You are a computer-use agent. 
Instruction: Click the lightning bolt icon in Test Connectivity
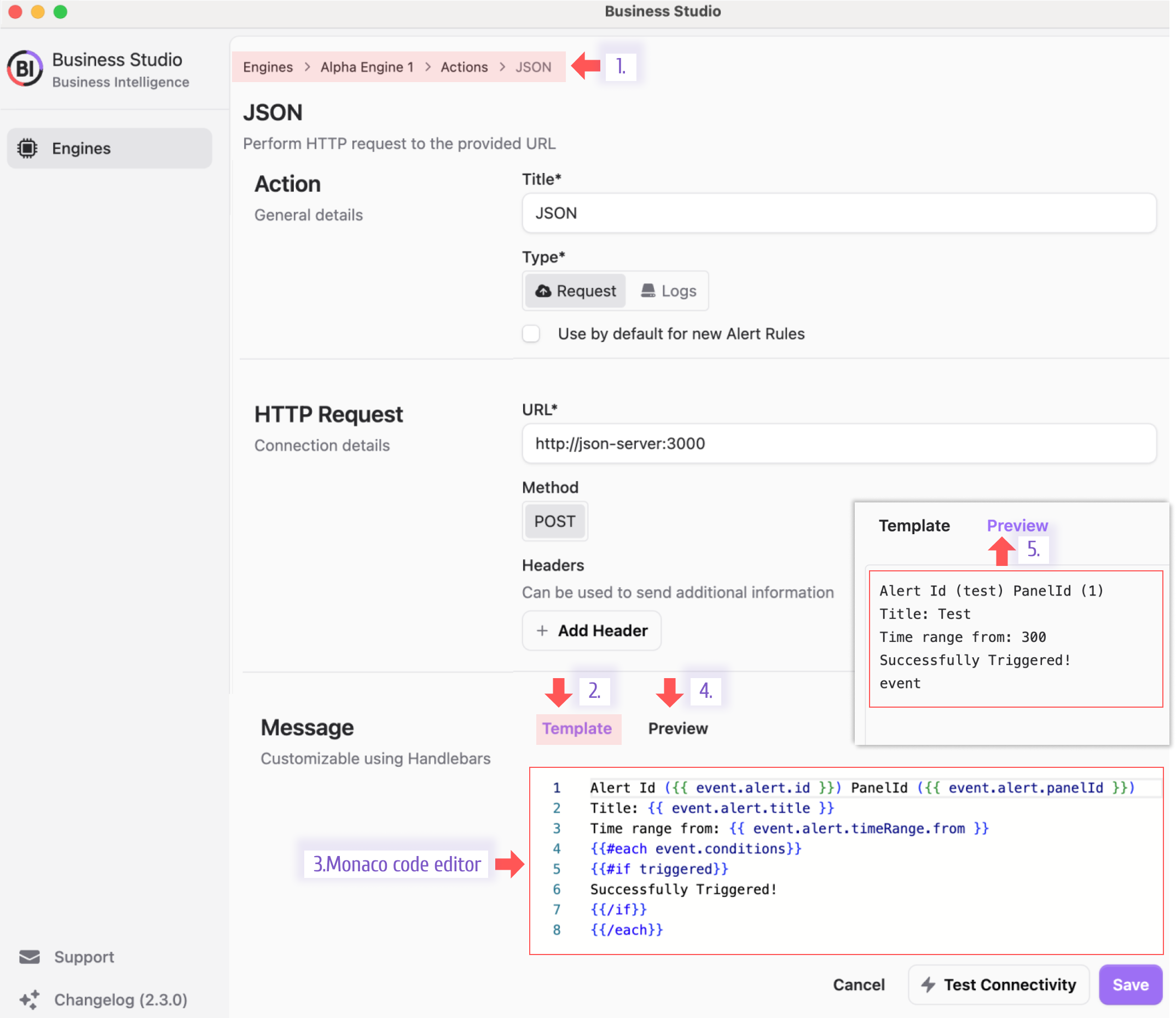pos(929,985)
